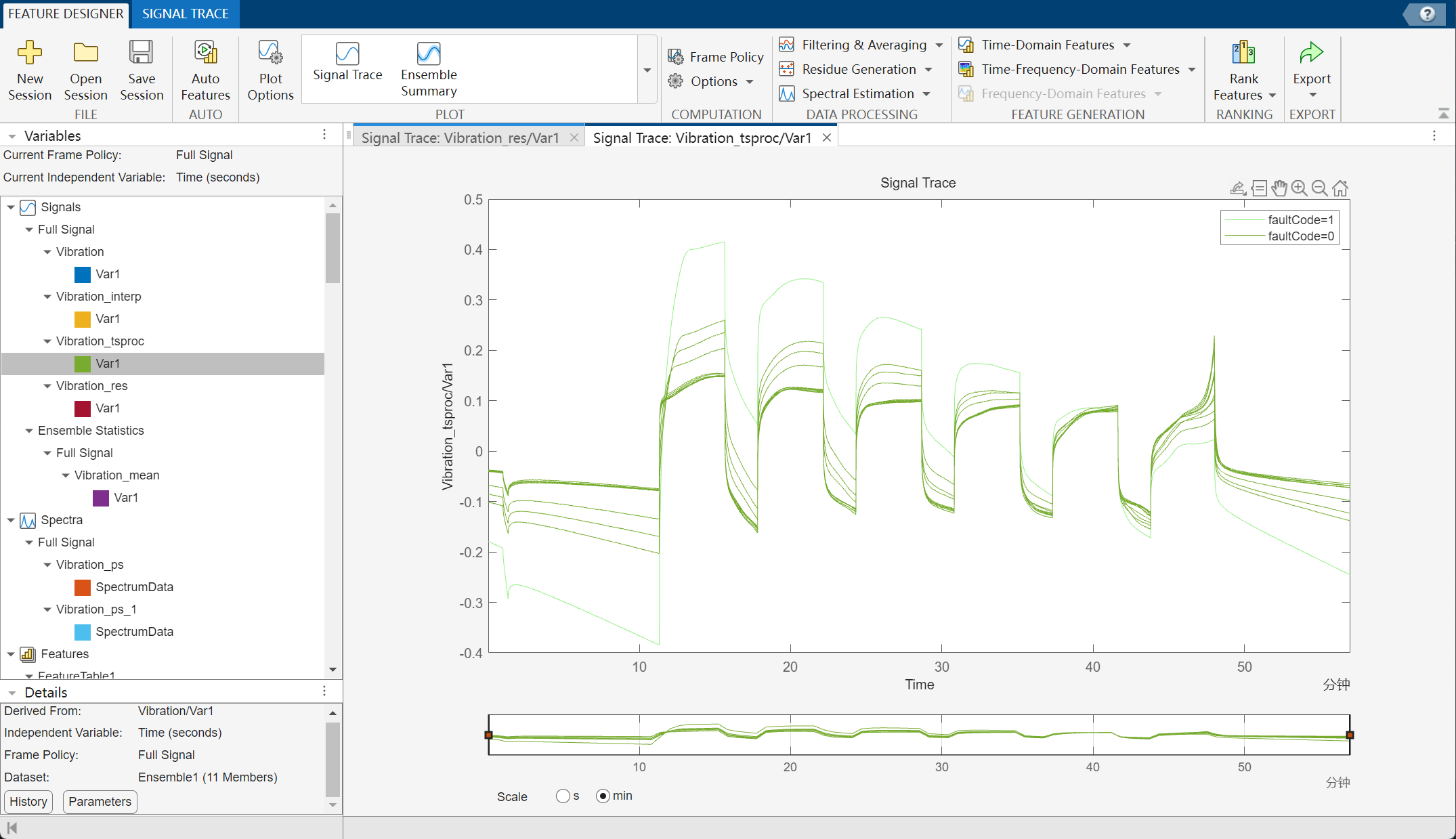The height and width of the screenshot is (839, 1456).
Task: Open the Auto Features tool
Action: coord(205,53)
